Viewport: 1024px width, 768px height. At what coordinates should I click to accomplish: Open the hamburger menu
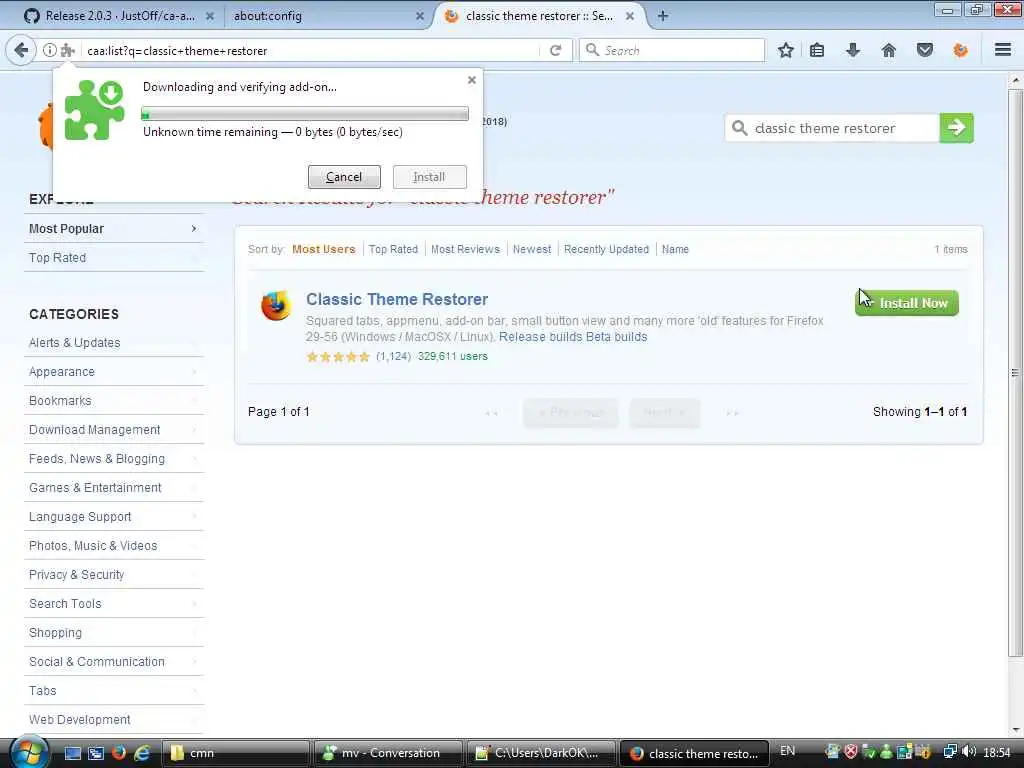pos(1003,50)
